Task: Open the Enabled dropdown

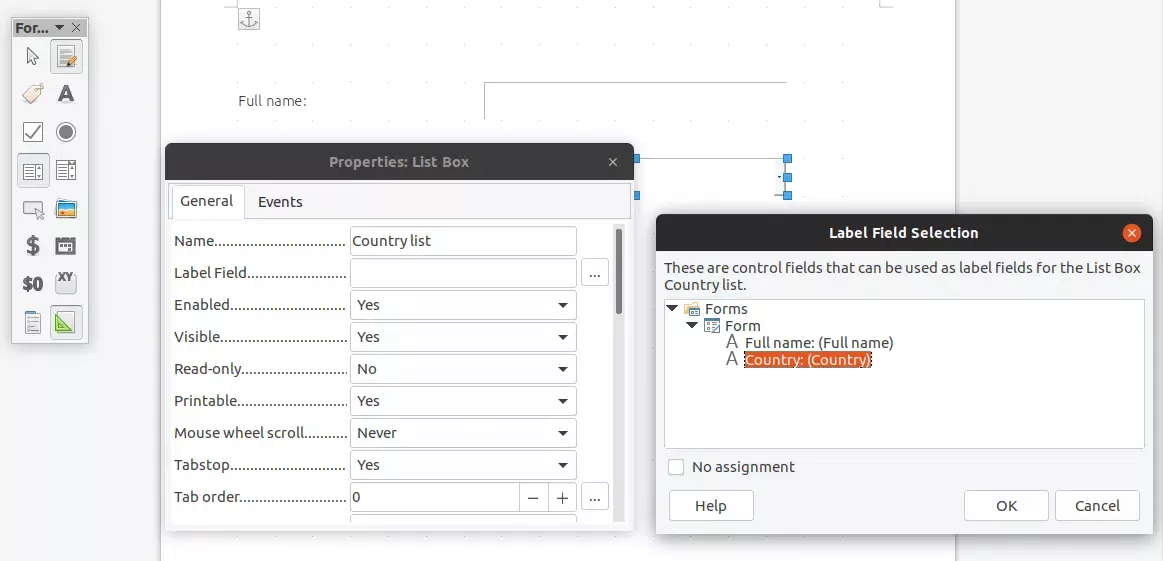Action: 463,305
